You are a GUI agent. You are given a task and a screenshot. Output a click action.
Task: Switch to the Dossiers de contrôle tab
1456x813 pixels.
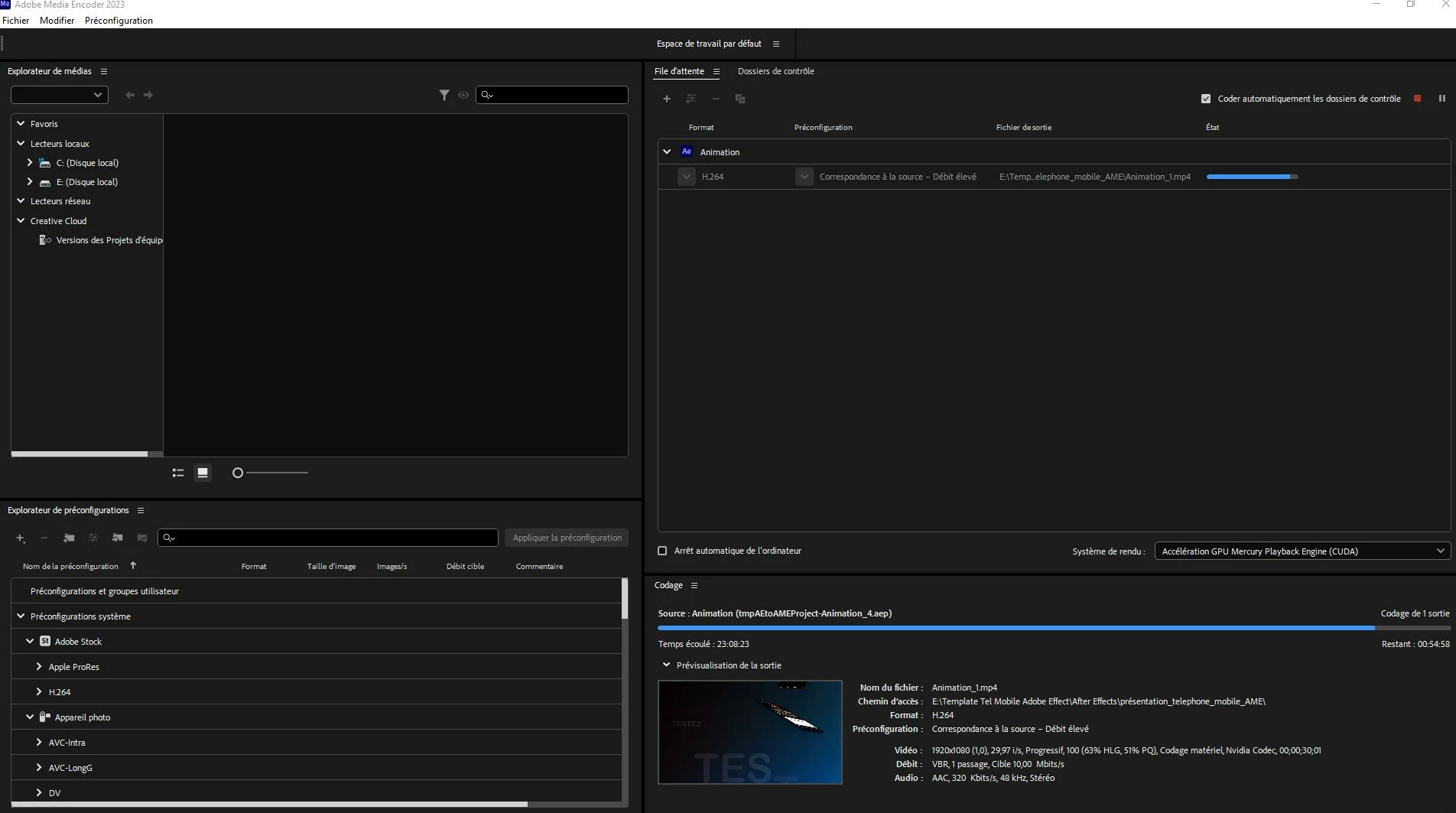pyautogui.click(x=776, y=71)
